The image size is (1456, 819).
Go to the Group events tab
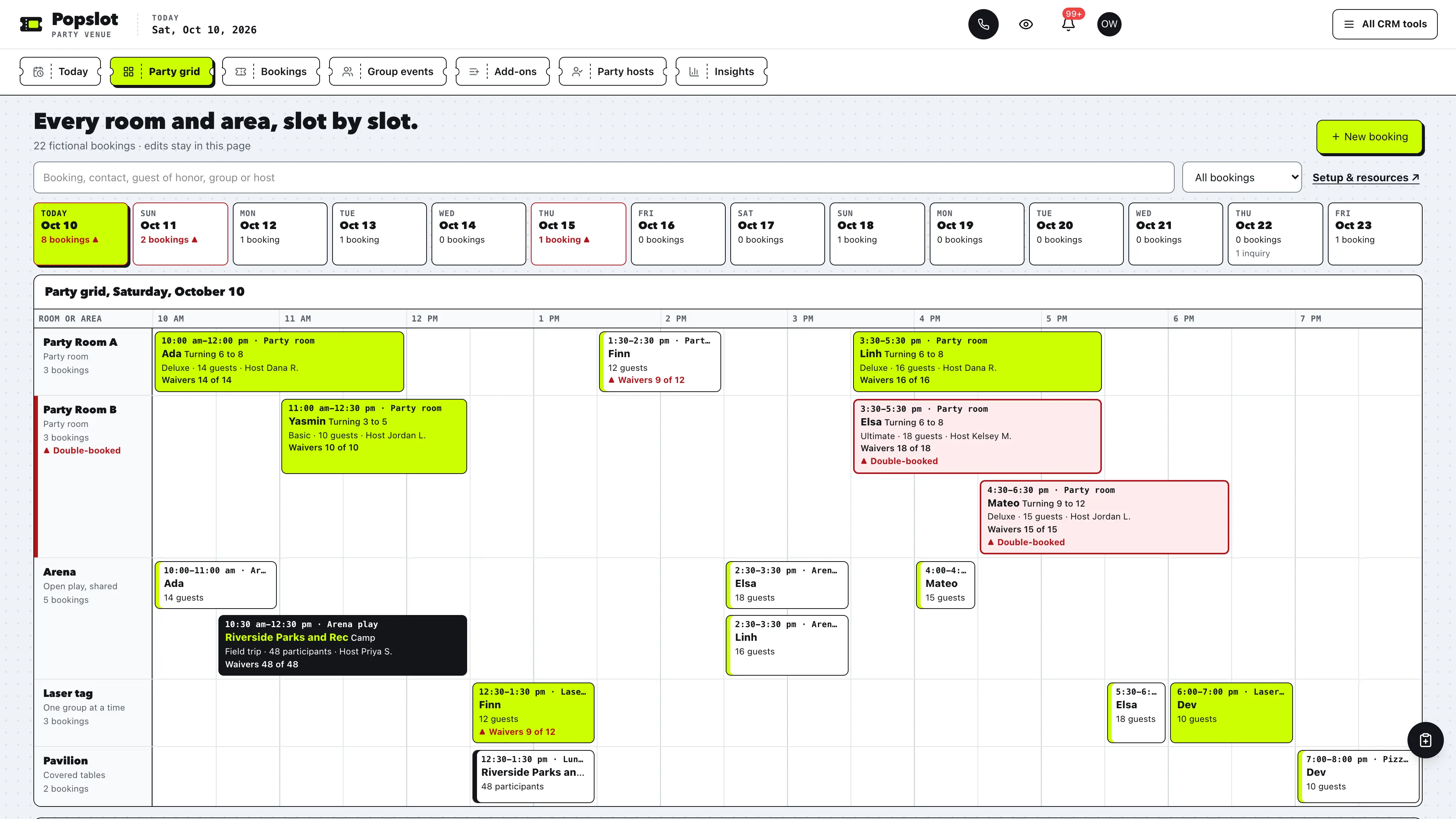tap(388, 72)
